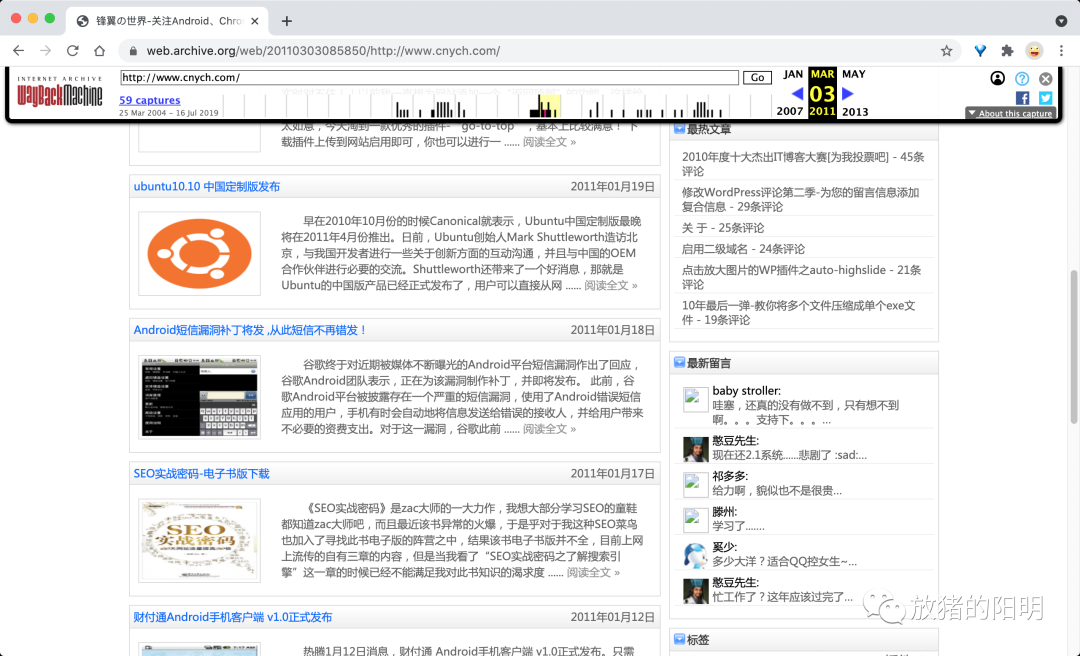Open Wayback user account icon
Screen dimensions: 1080x656
coord(997,78)
